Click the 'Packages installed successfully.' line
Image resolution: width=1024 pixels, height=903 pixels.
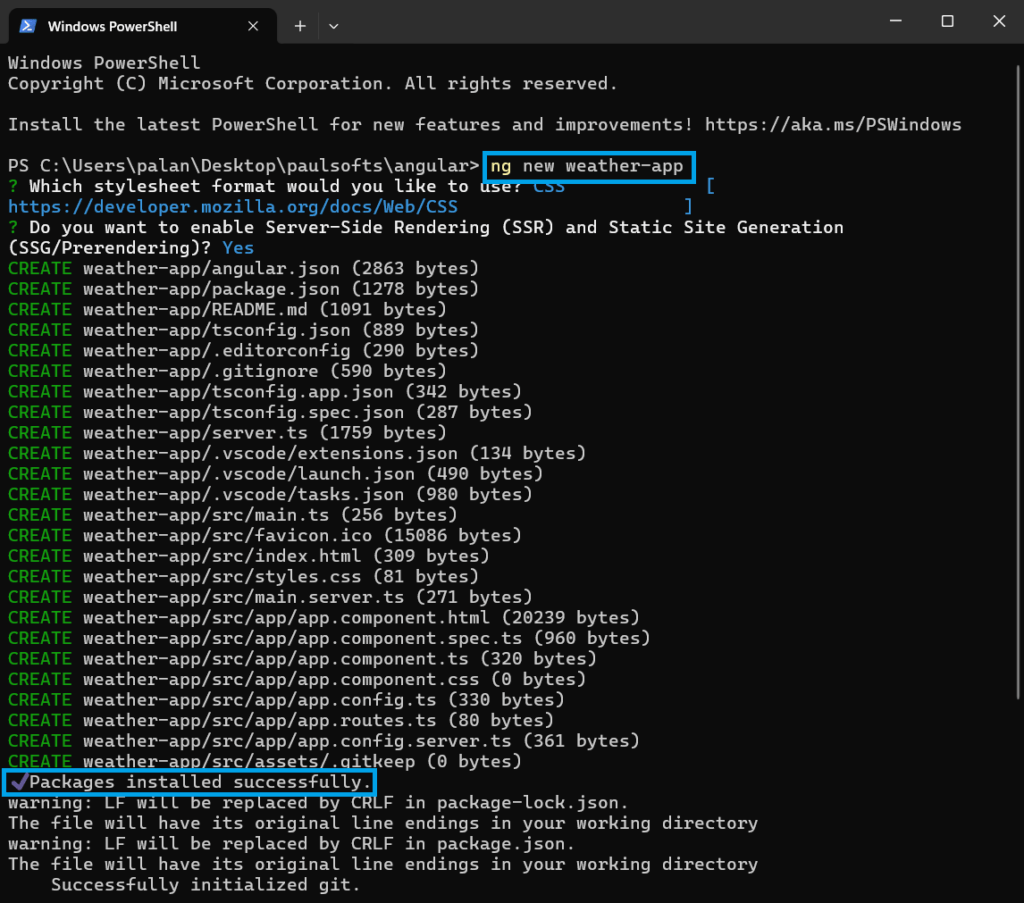(189, 782)
